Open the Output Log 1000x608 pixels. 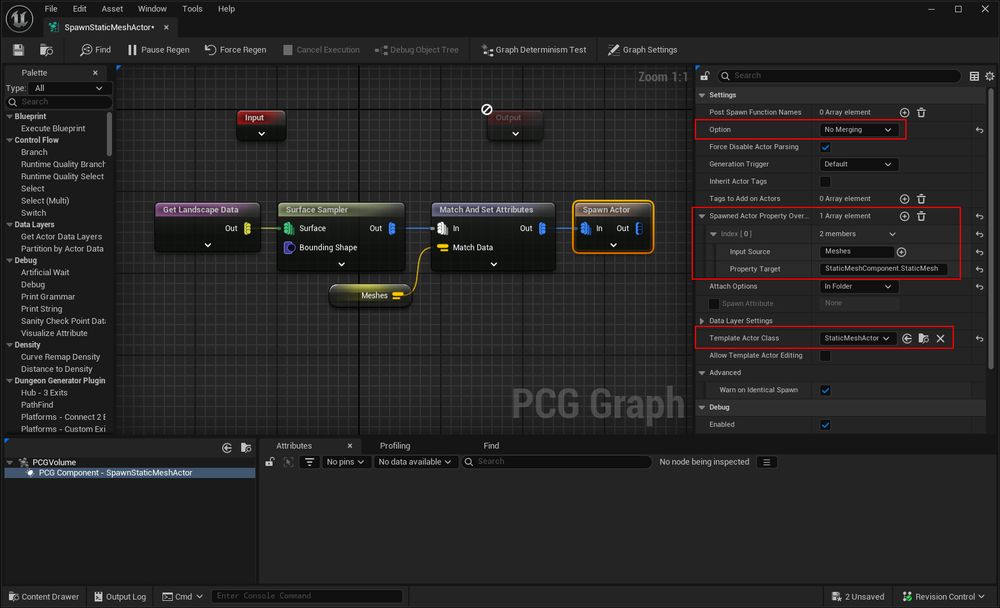120,597
